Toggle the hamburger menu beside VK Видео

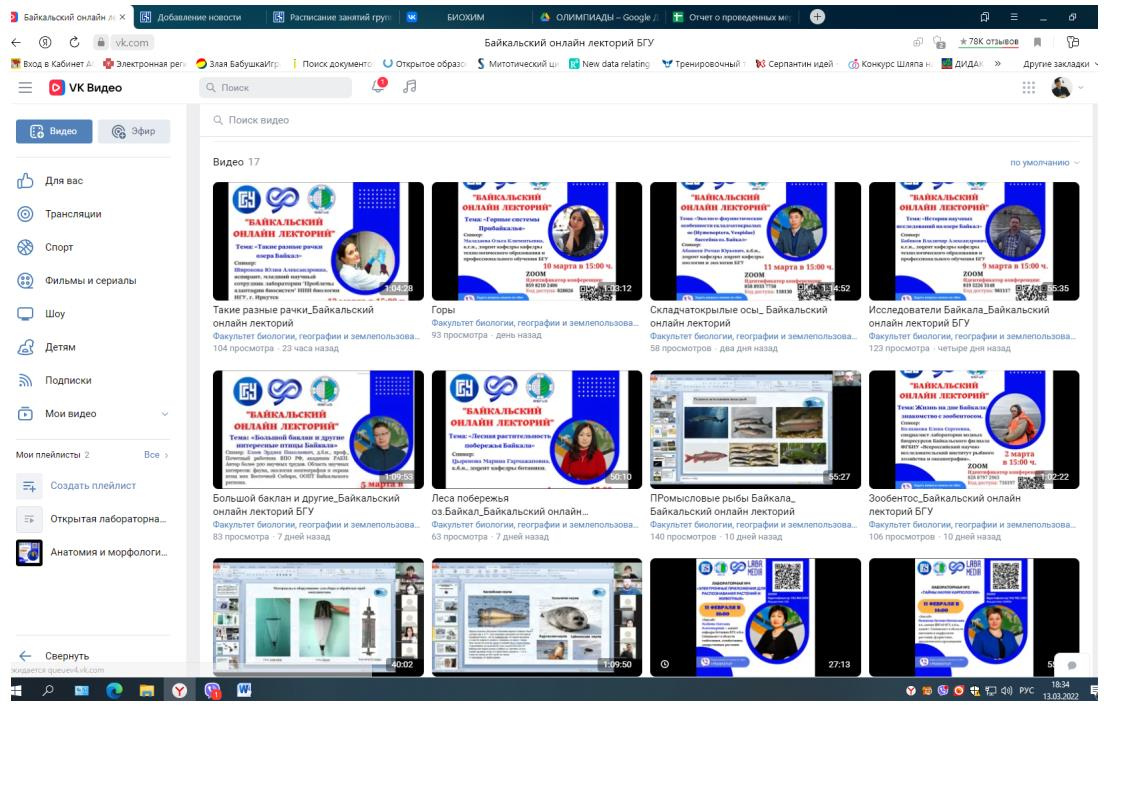[x=25, y=88]
